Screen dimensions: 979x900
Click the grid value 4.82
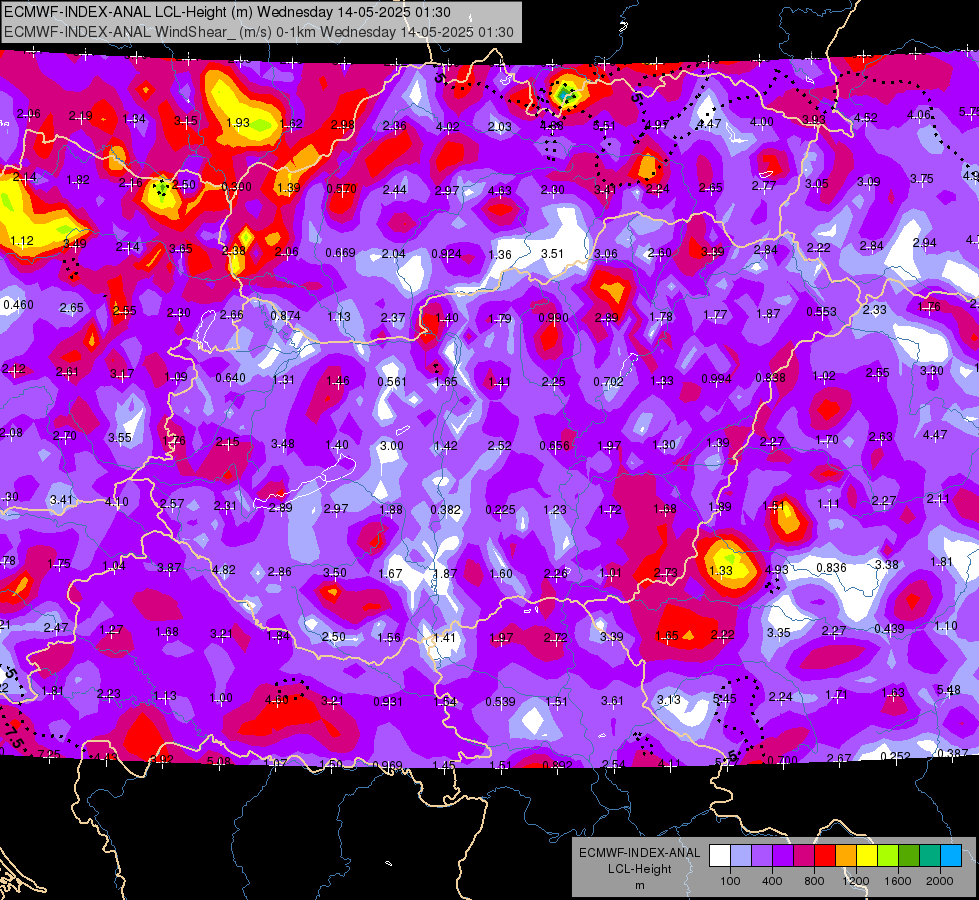pyautogui.click(x=224, y=570)
